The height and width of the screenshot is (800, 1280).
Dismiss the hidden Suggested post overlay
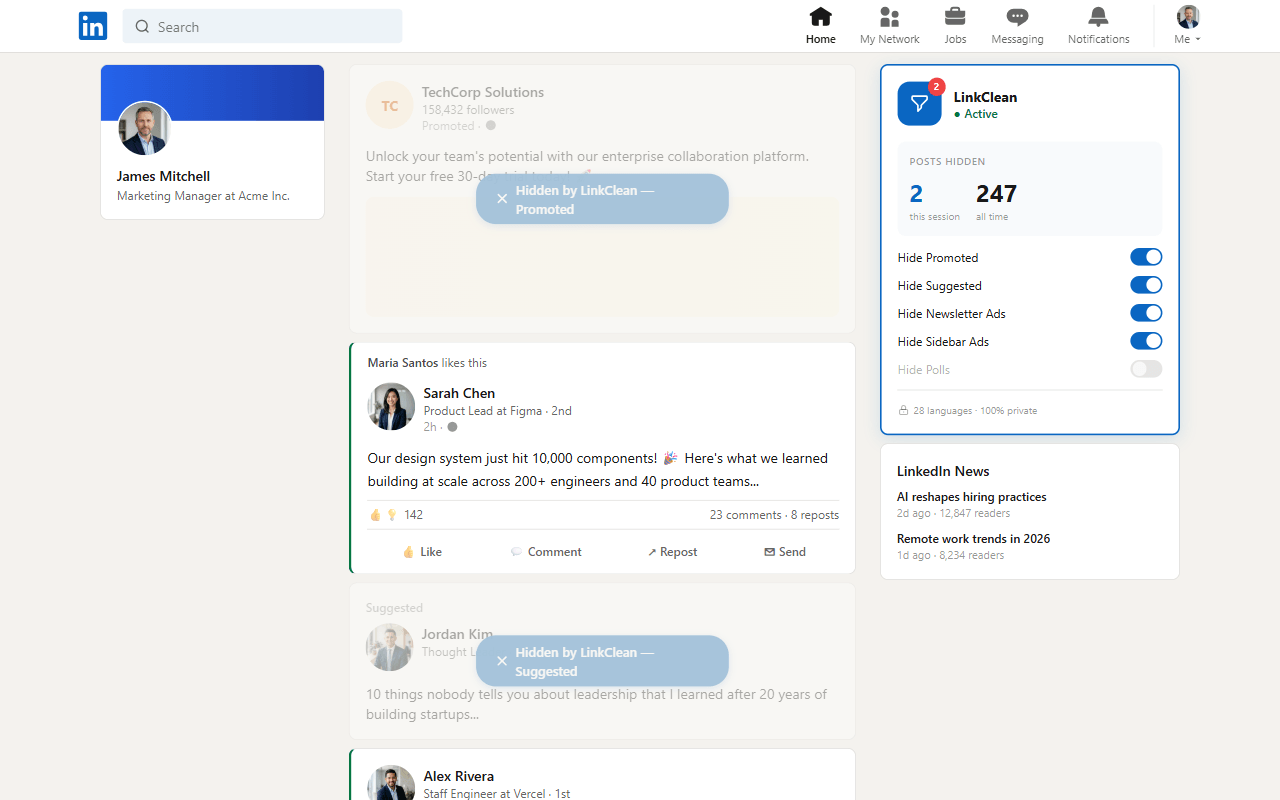tap(502, 661)
